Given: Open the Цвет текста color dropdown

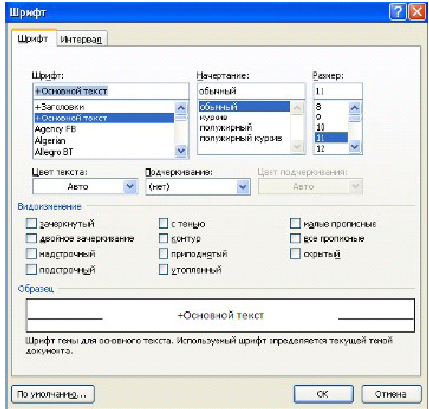Looking at the screenshot, I should coord(130,187).
